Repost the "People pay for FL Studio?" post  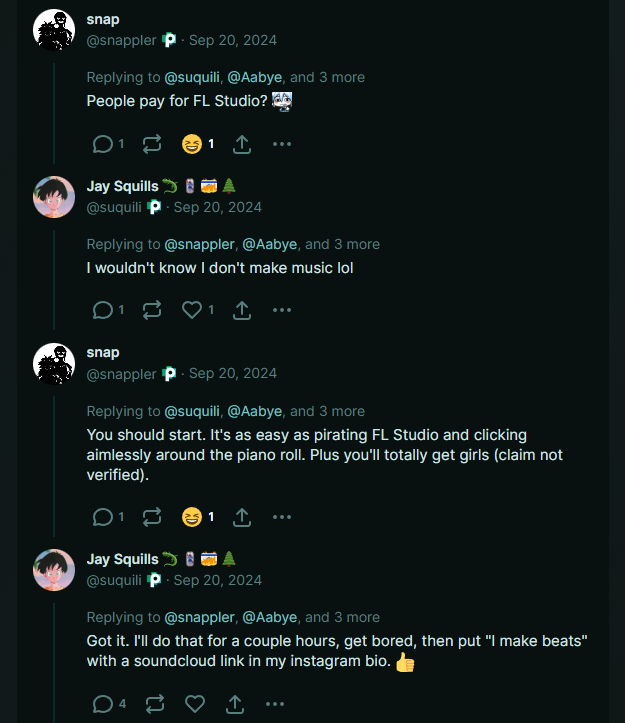click(x=152, y=144)
